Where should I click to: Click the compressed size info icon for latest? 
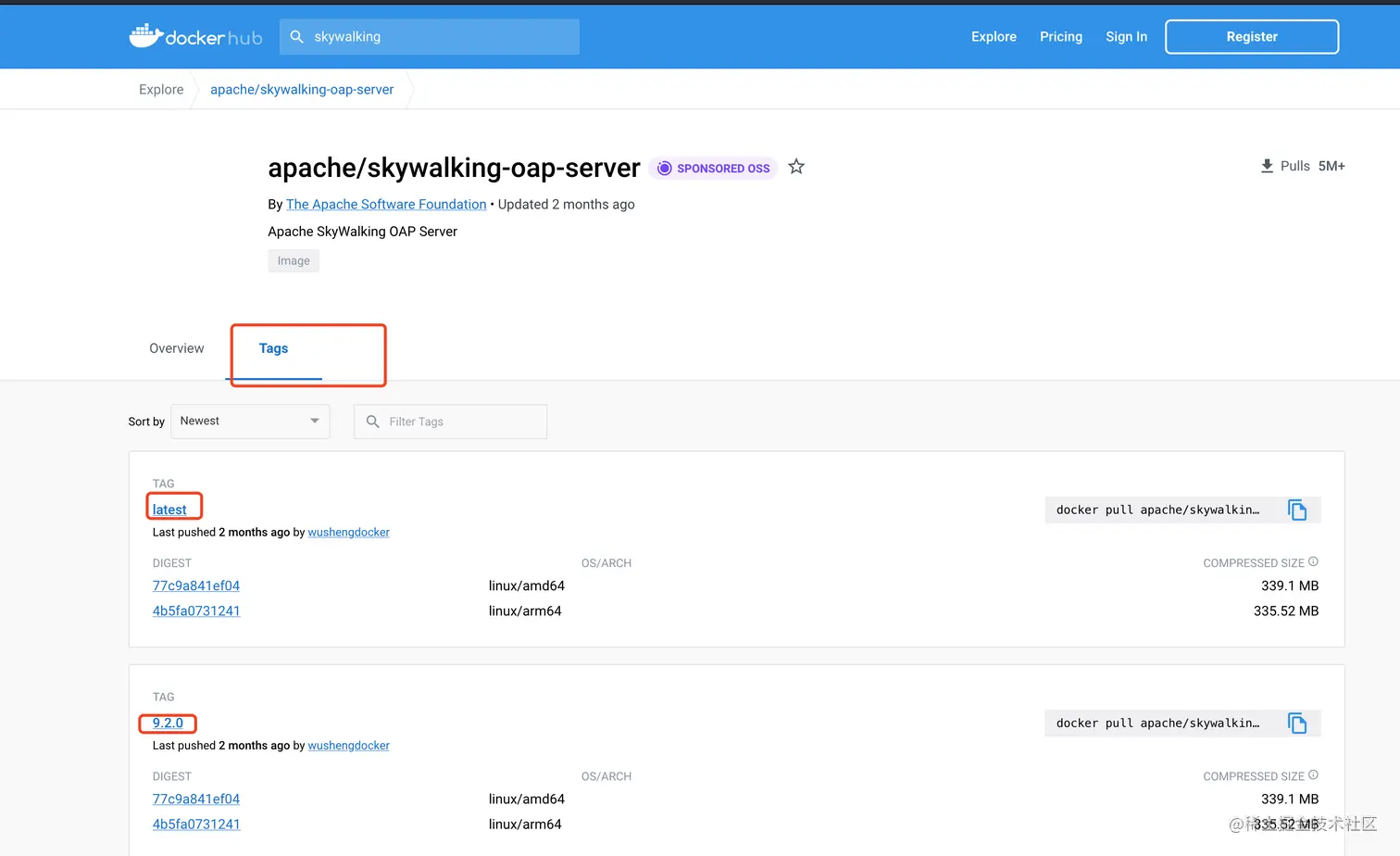(x=1313, y=562)
